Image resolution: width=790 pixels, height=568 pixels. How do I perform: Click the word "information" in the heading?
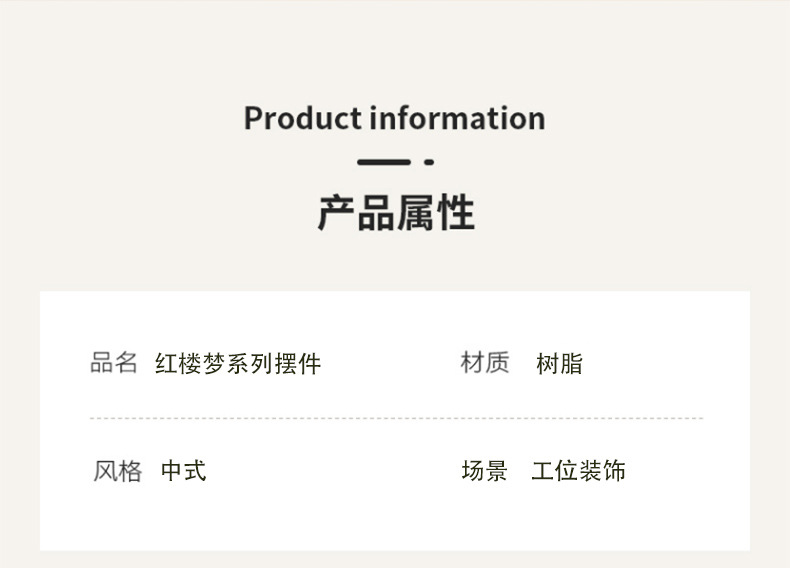457,118
